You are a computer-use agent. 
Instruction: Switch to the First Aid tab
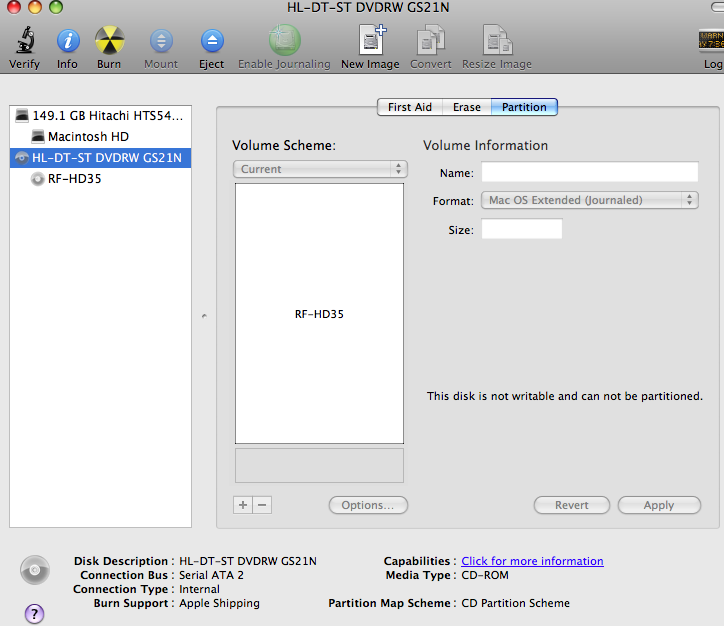410,107
